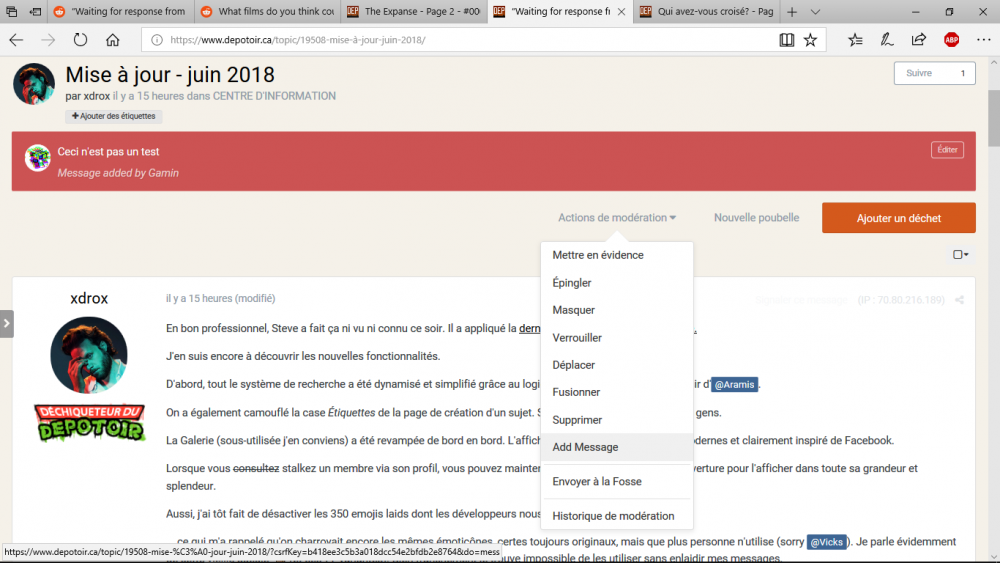Open the Edge share page icon

[918, 40]
